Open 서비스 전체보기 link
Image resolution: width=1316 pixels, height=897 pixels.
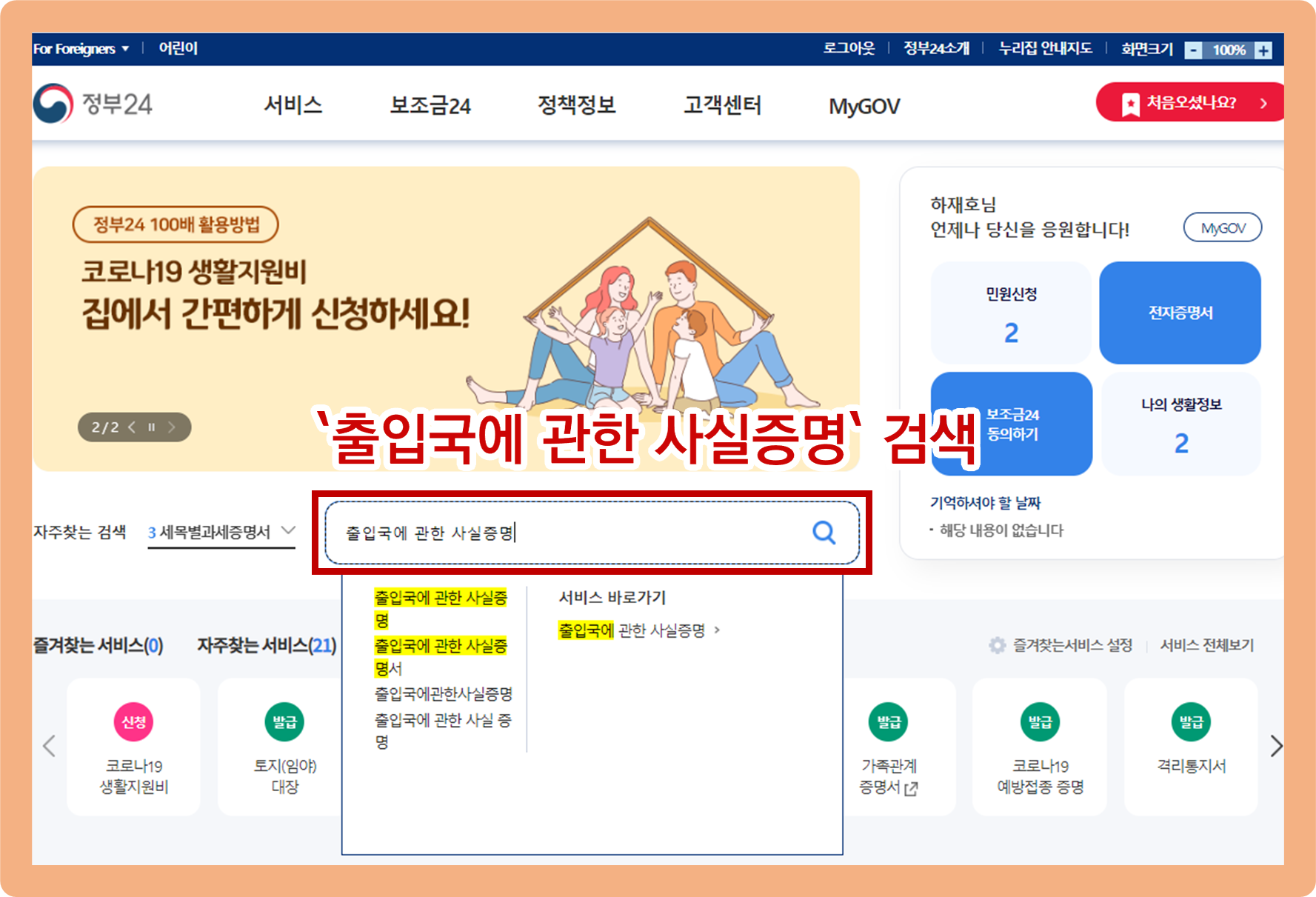coord(1206,645)
